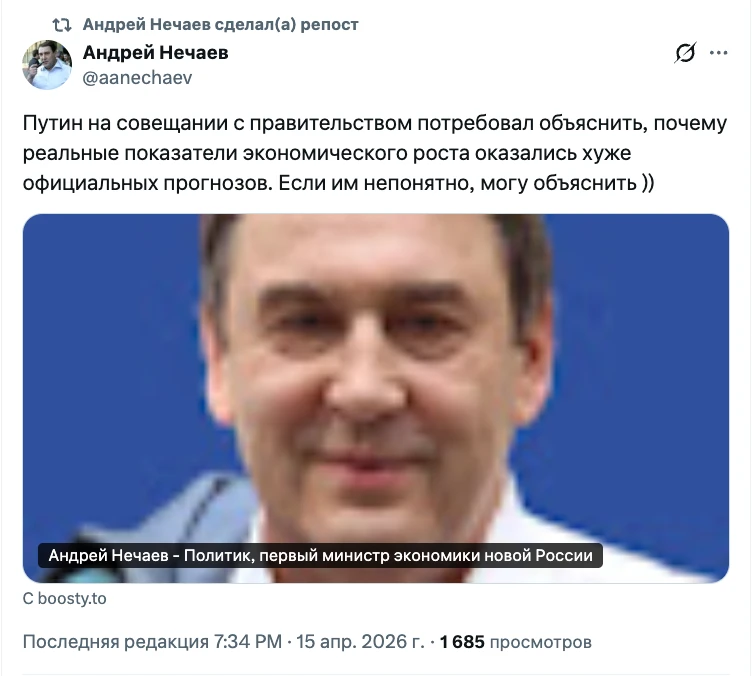Click the 7:34 PM timestamp
Image resolution: width=753 pixels, height=676 pixels.
[248, 642]
